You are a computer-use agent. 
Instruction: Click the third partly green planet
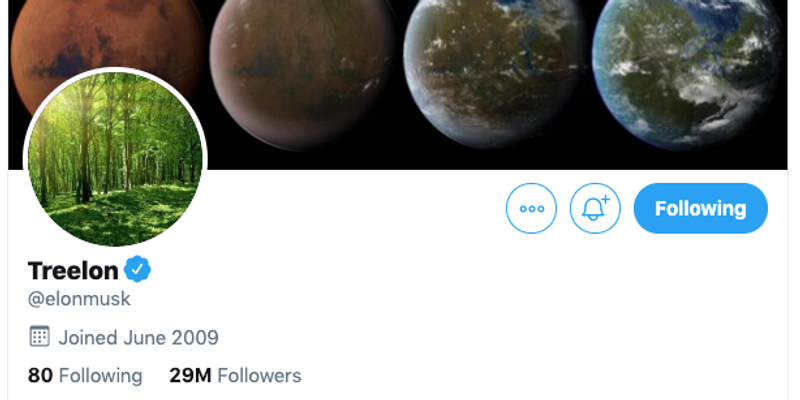coord(494,69)
